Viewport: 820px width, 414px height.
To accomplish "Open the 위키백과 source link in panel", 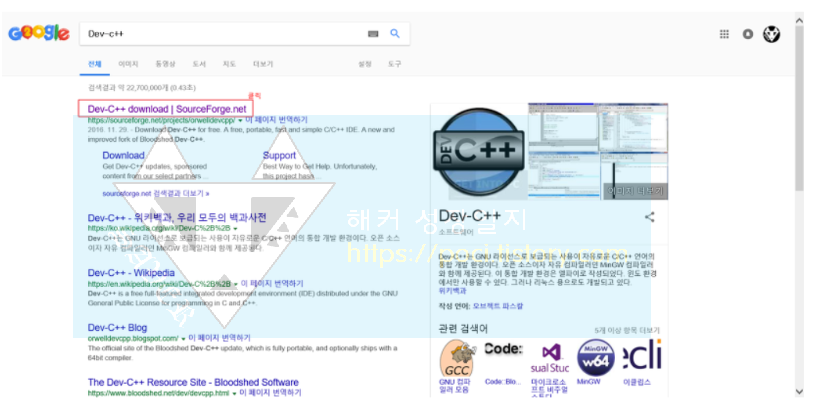I will click(x=452, y=291).
